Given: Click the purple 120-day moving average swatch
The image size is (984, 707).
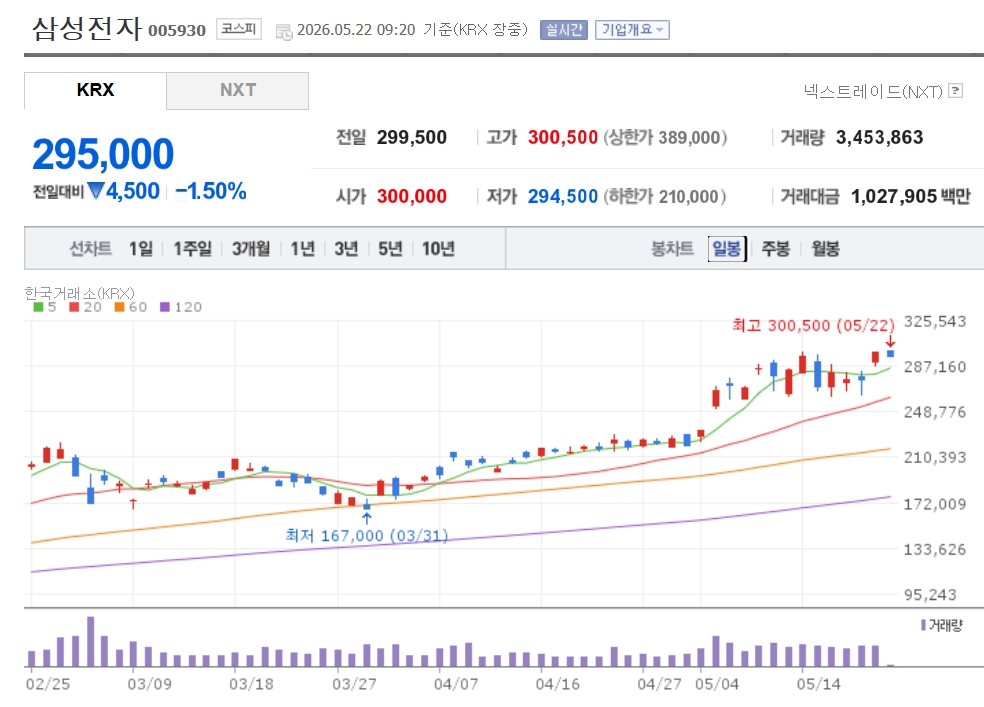Looking at the screenshot, I should [x=165, y=307].
